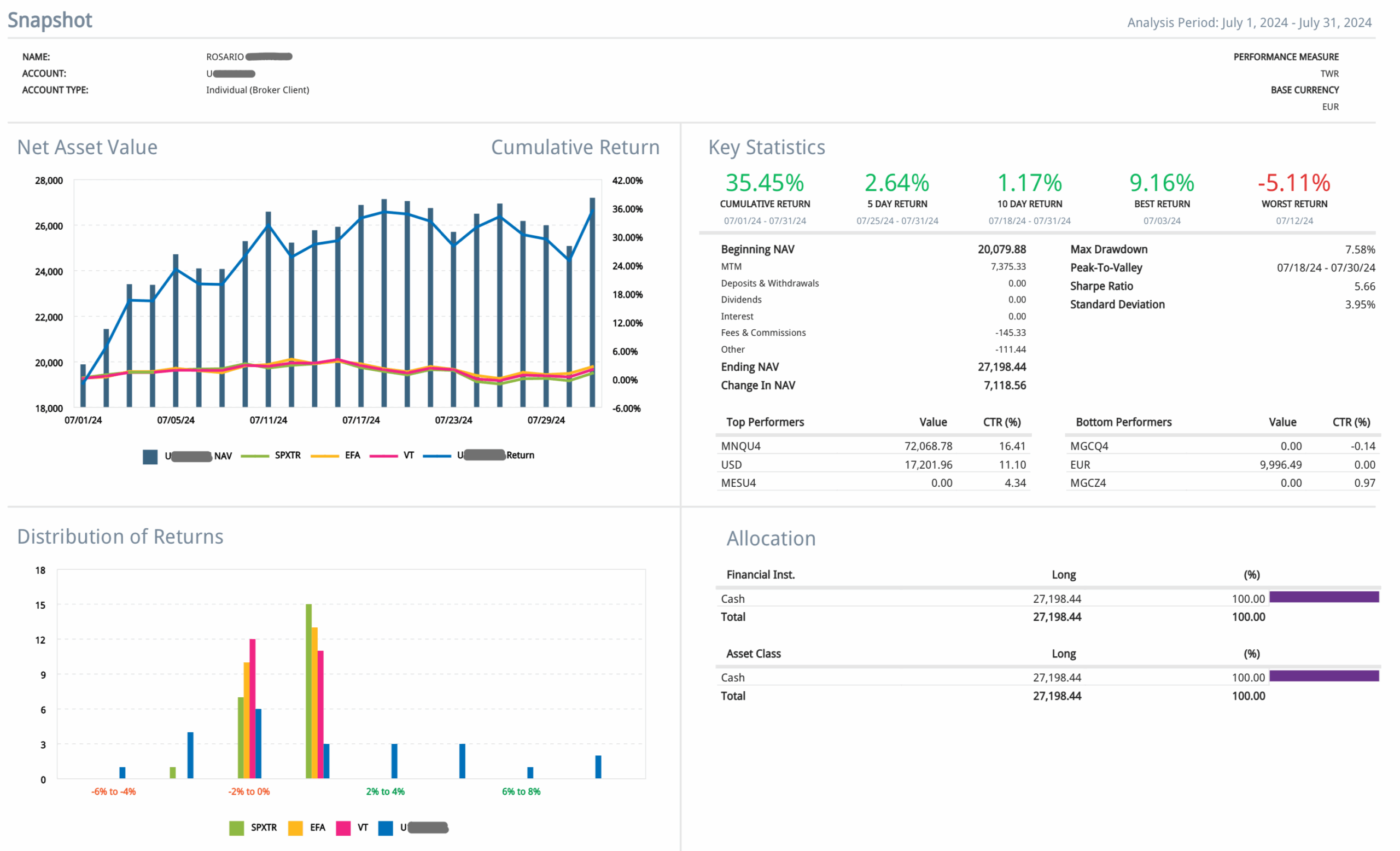This screenshot has height=851, width=1400.
Task: Click the VT pink legend line marker
Action: coord(383,456)
